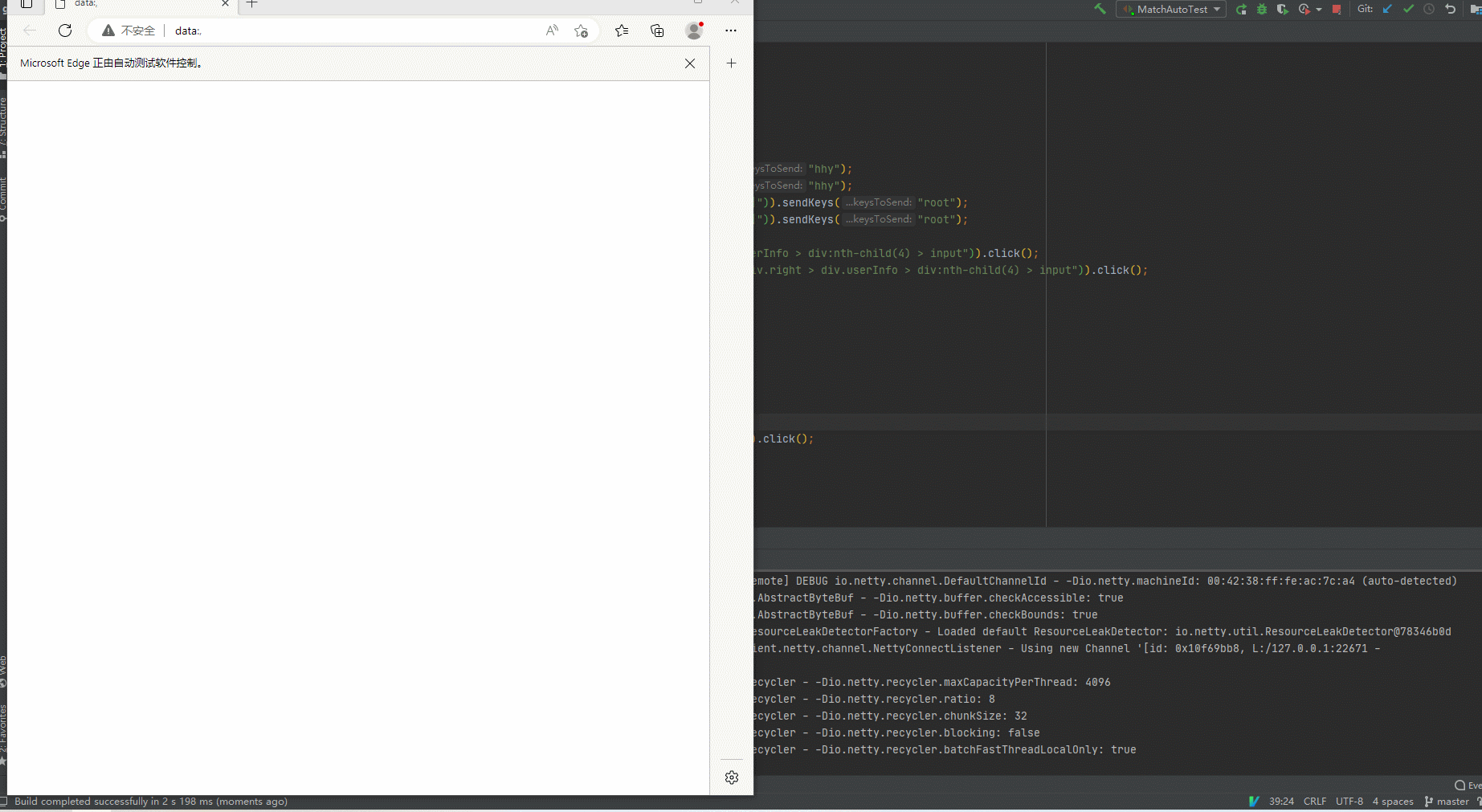Stop the running process with the red square
This screenshot has width=1482, height=812.
tap(1337, 9)
